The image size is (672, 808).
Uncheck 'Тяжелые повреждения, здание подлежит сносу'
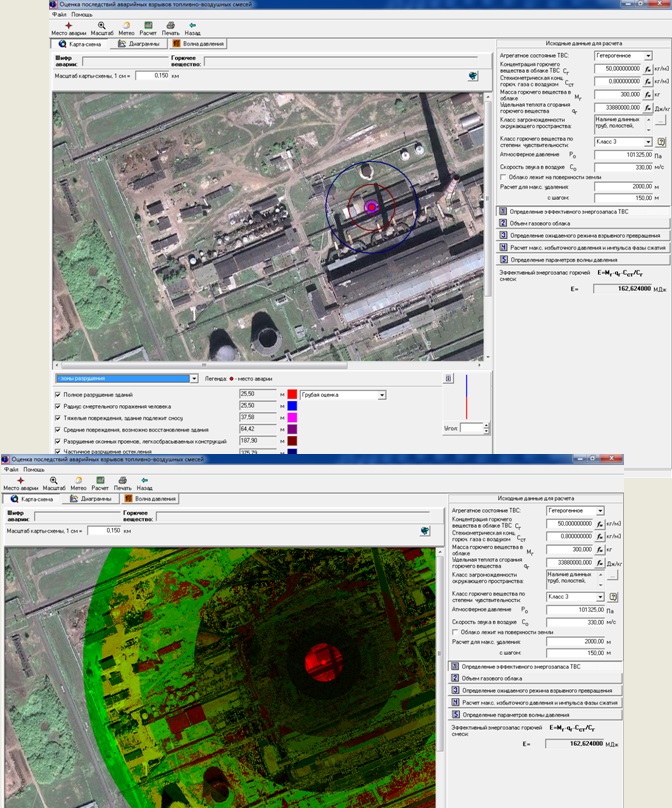[x=58, y=417]
